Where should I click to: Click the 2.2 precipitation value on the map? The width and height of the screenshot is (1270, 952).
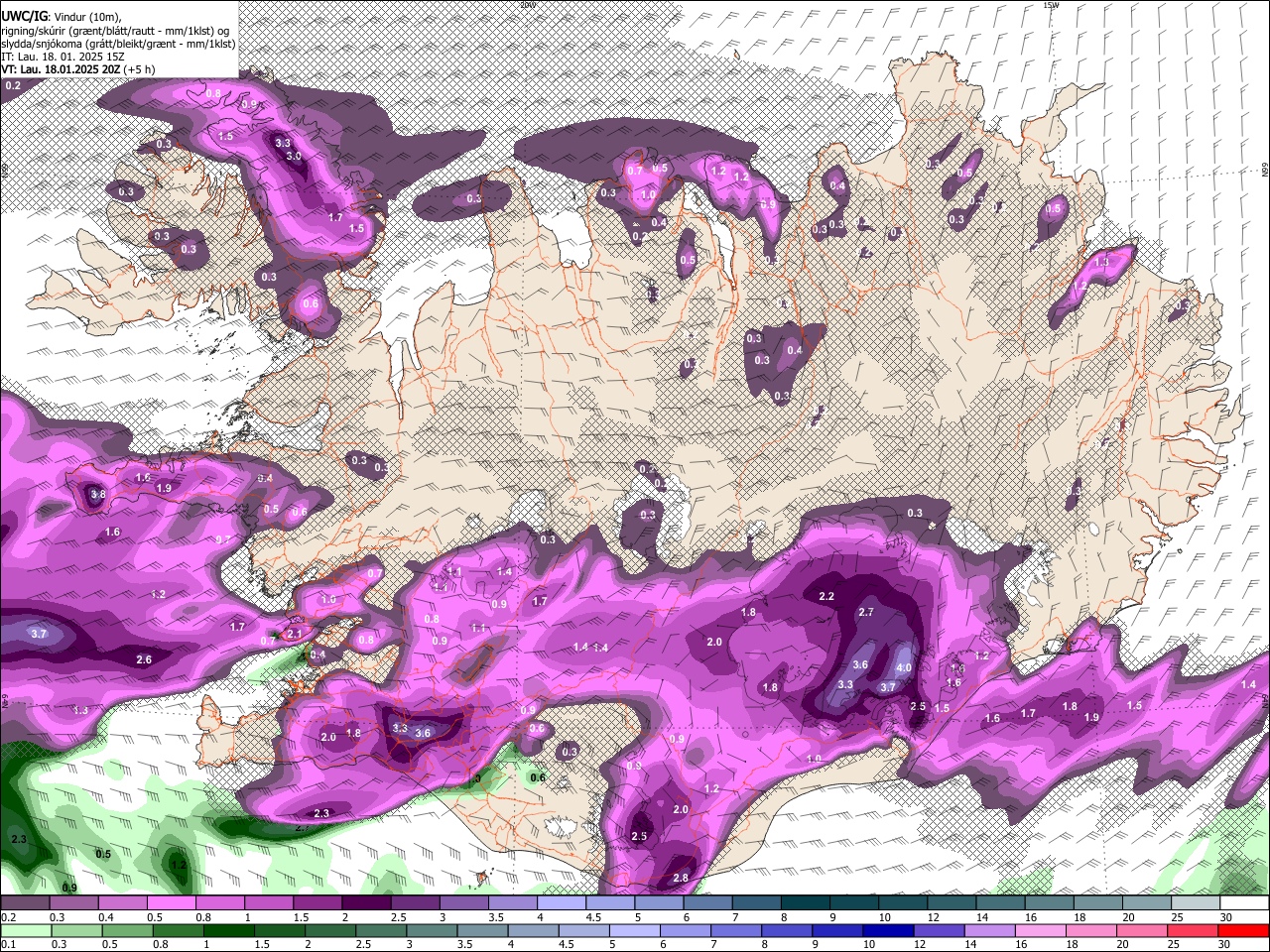[x=826, y=596]
